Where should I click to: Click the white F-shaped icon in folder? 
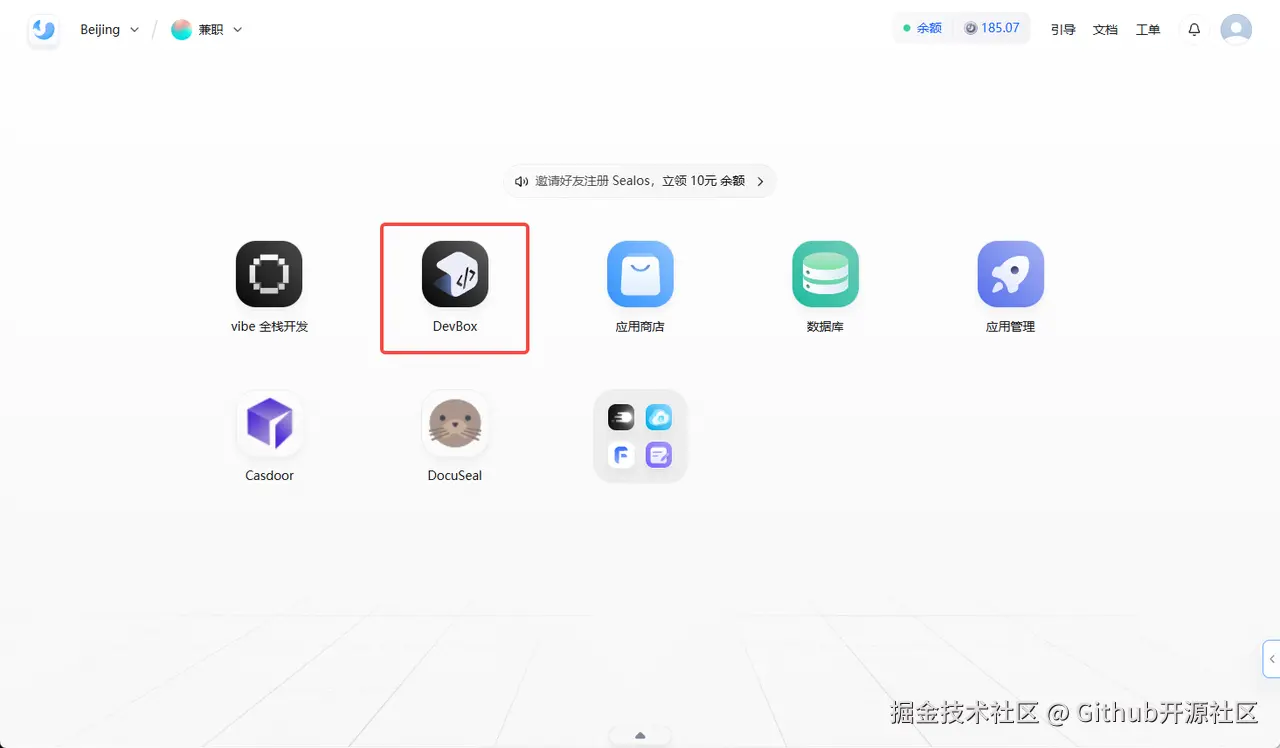pyautogui.click(x=621, y=455)
